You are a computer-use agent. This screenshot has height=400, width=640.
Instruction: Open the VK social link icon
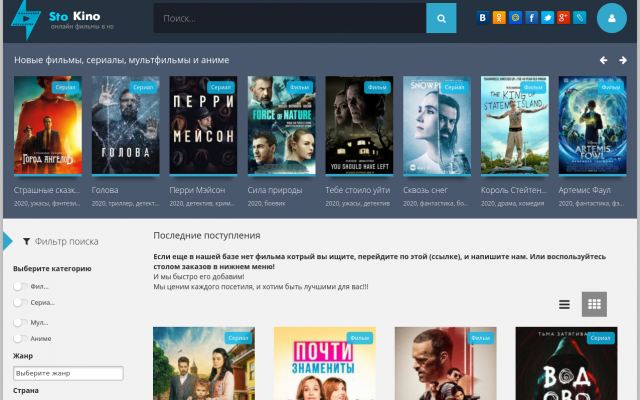(x=483, y=18)
